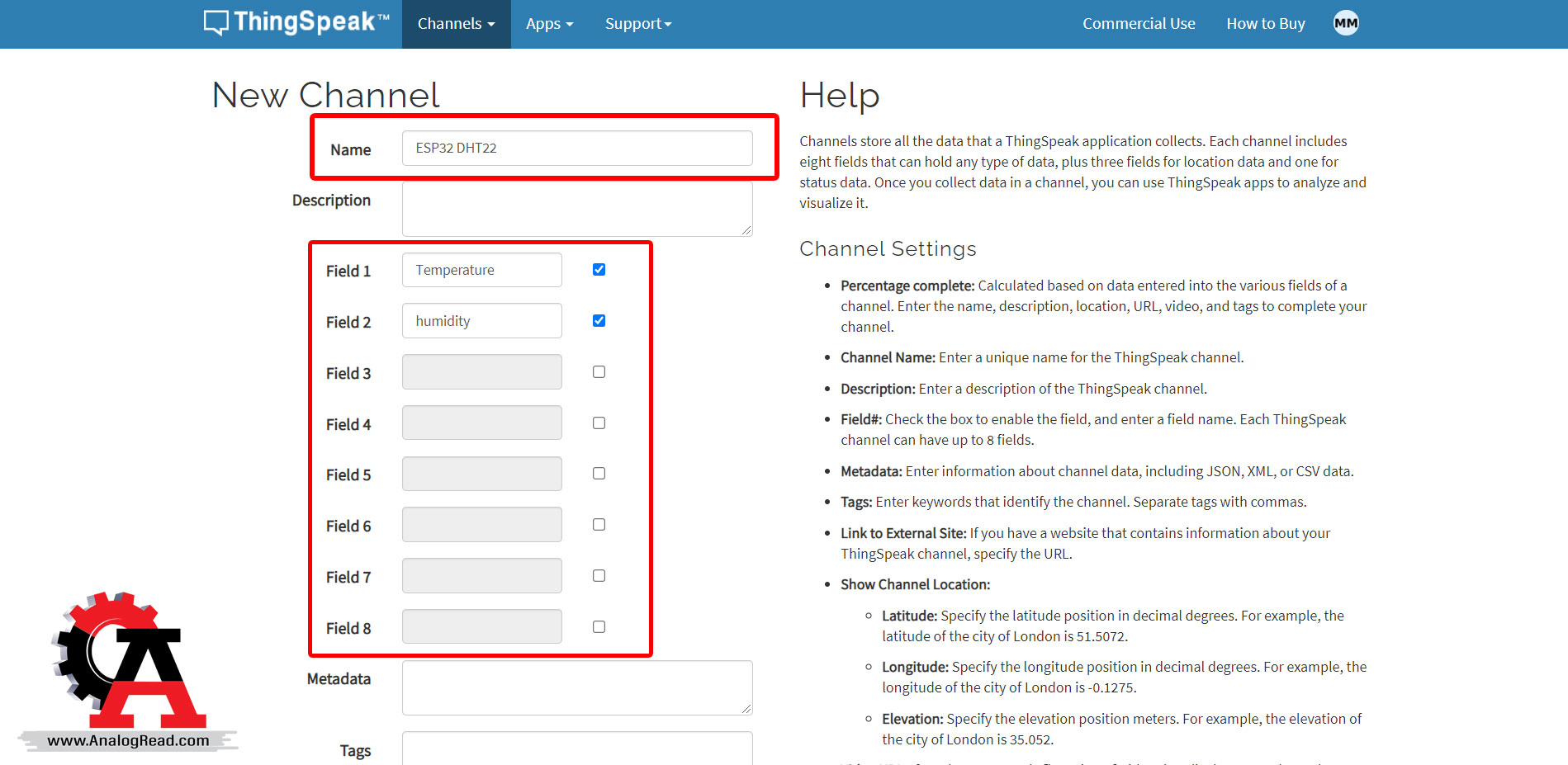The width and height of the screenshot is (1568, 765).
Task: Click the 'Percentage complete:' help term
Action: [907, 286]
